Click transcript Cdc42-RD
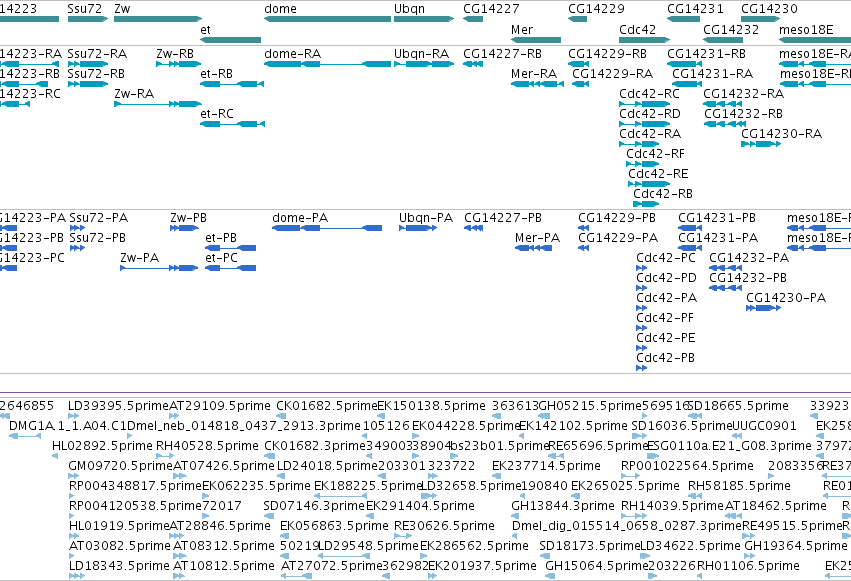 [645, 124]
